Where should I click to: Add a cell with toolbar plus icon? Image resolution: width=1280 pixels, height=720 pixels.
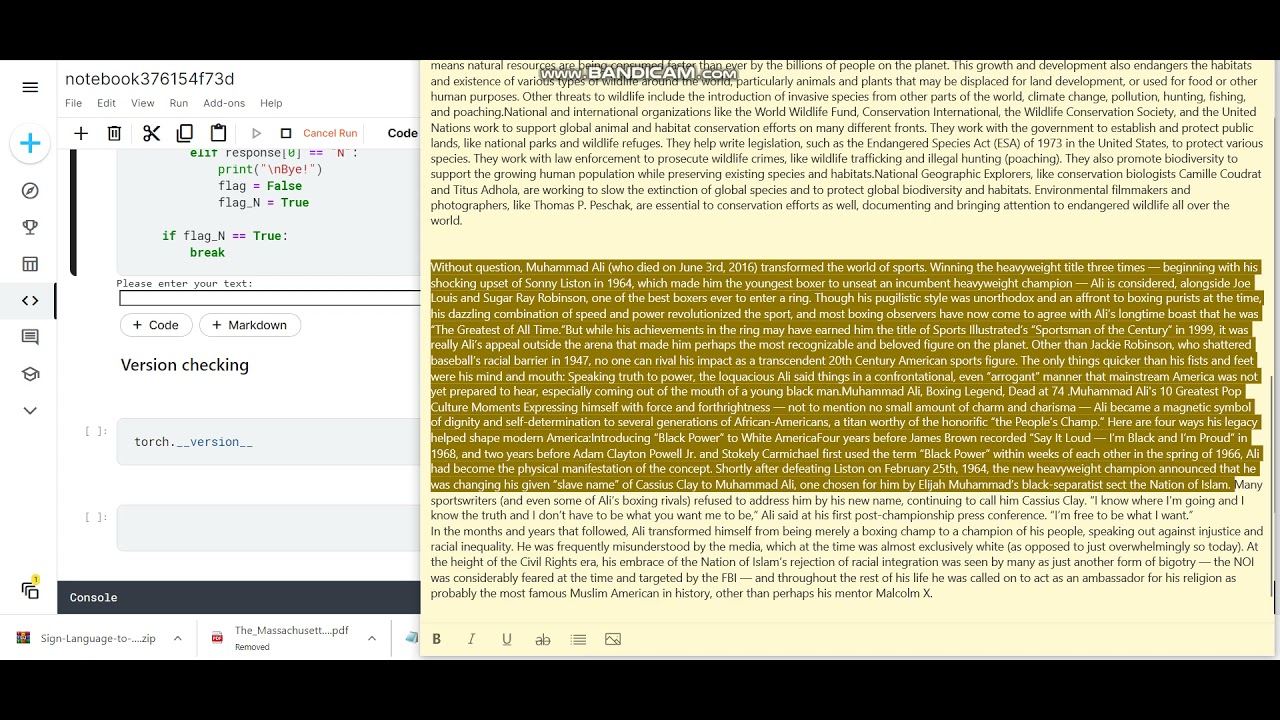click(x=81, y=133)
